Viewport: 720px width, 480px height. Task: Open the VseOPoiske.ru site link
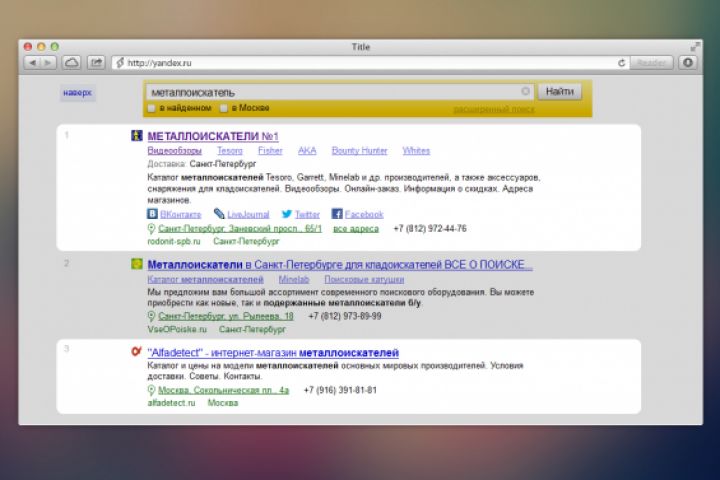coord(177,329)
